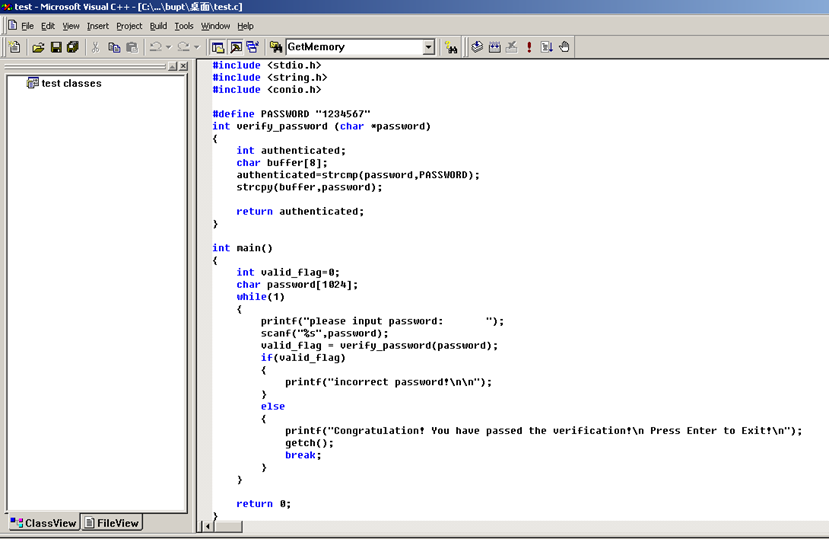The image size is (829, 539).
Task: Click the New Text File toolbar icon
Action: [15, 47]
